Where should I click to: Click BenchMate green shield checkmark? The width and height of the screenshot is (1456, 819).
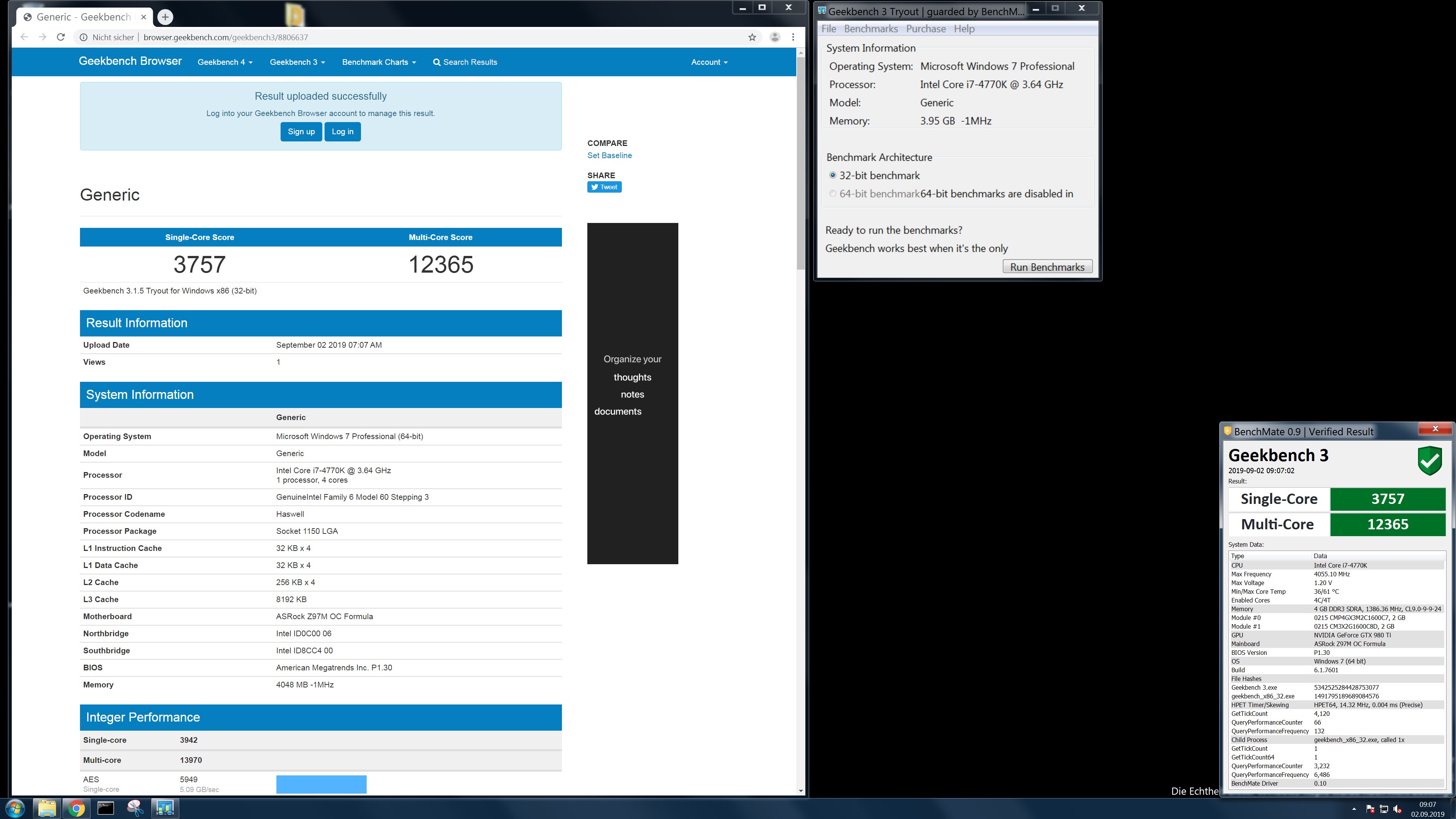(1430, 461)
